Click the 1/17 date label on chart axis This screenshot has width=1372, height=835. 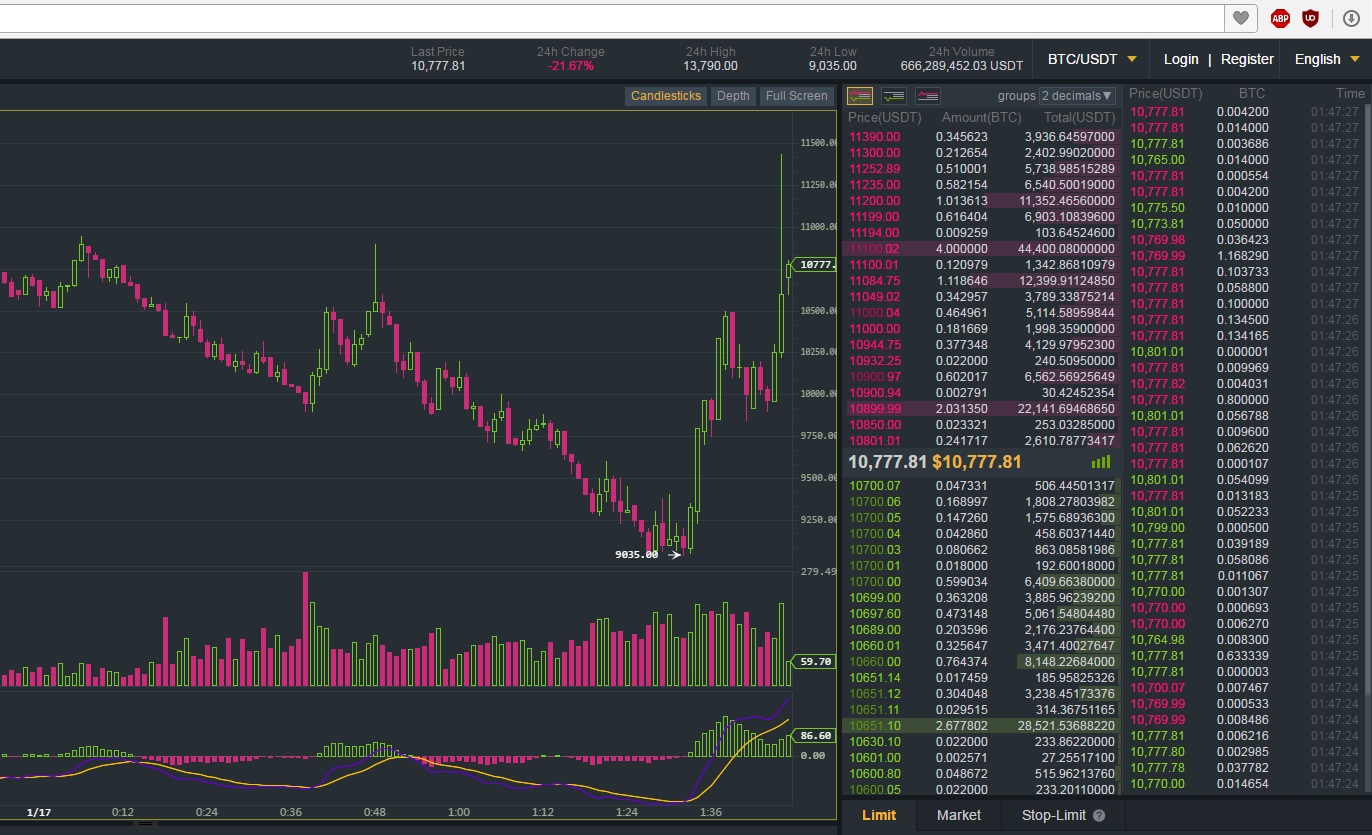[39, 812]
